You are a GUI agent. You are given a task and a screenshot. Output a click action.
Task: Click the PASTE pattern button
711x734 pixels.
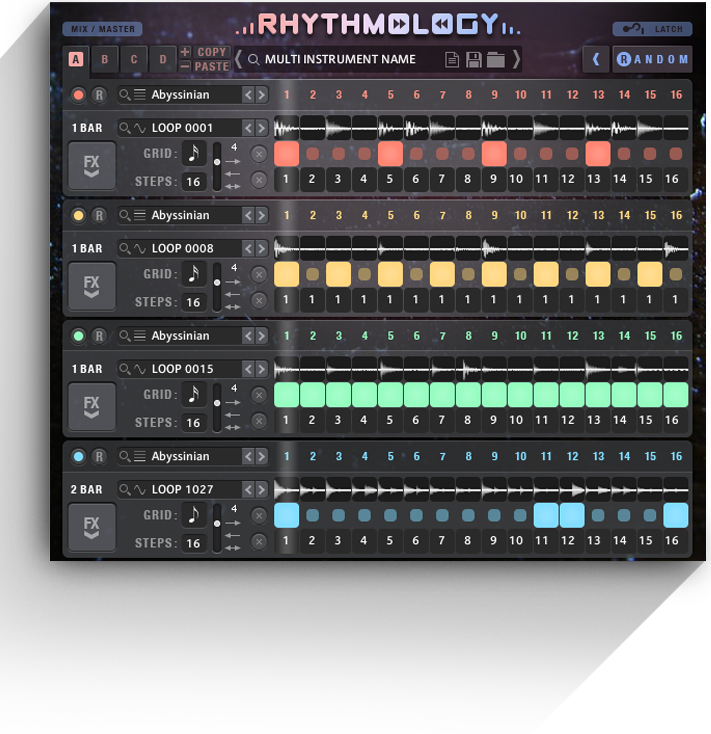coord(212,66)
